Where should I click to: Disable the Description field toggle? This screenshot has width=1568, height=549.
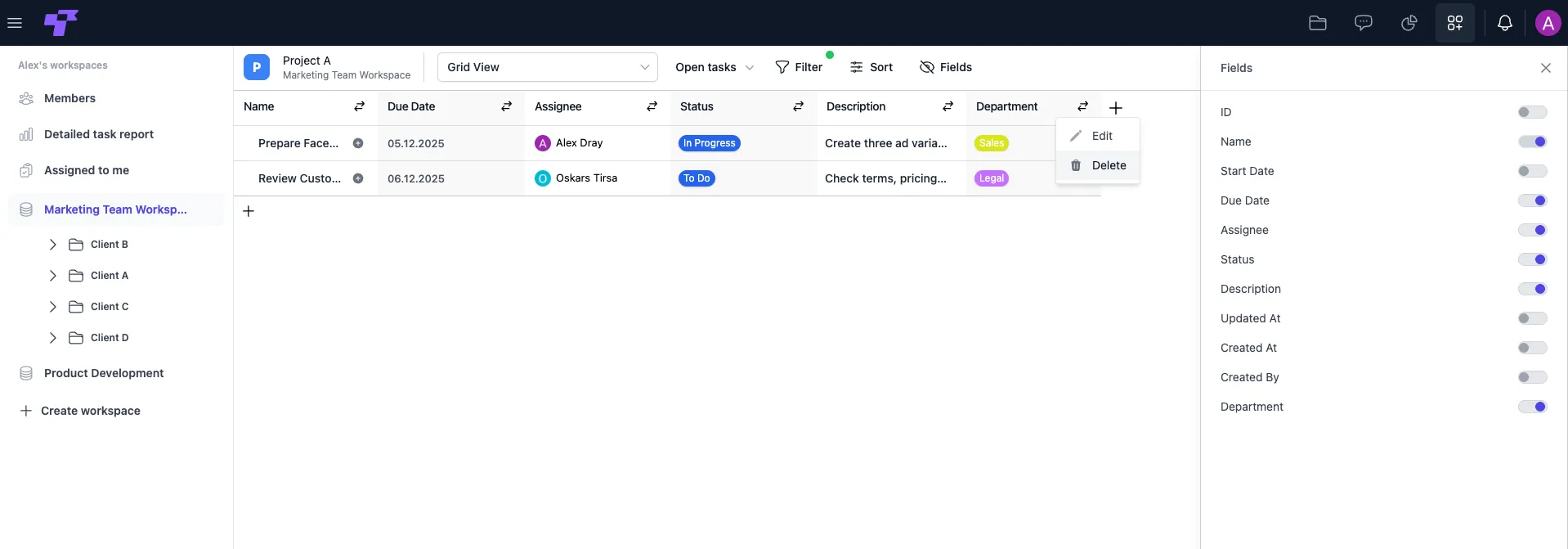(x=1532, y=289)
